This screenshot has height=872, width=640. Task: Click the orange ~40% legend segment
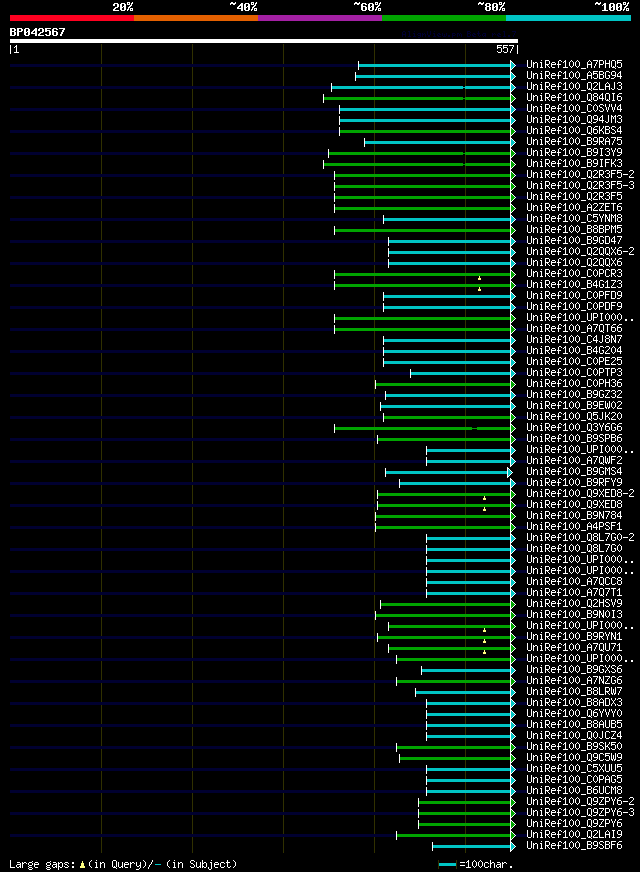point(196,18)
